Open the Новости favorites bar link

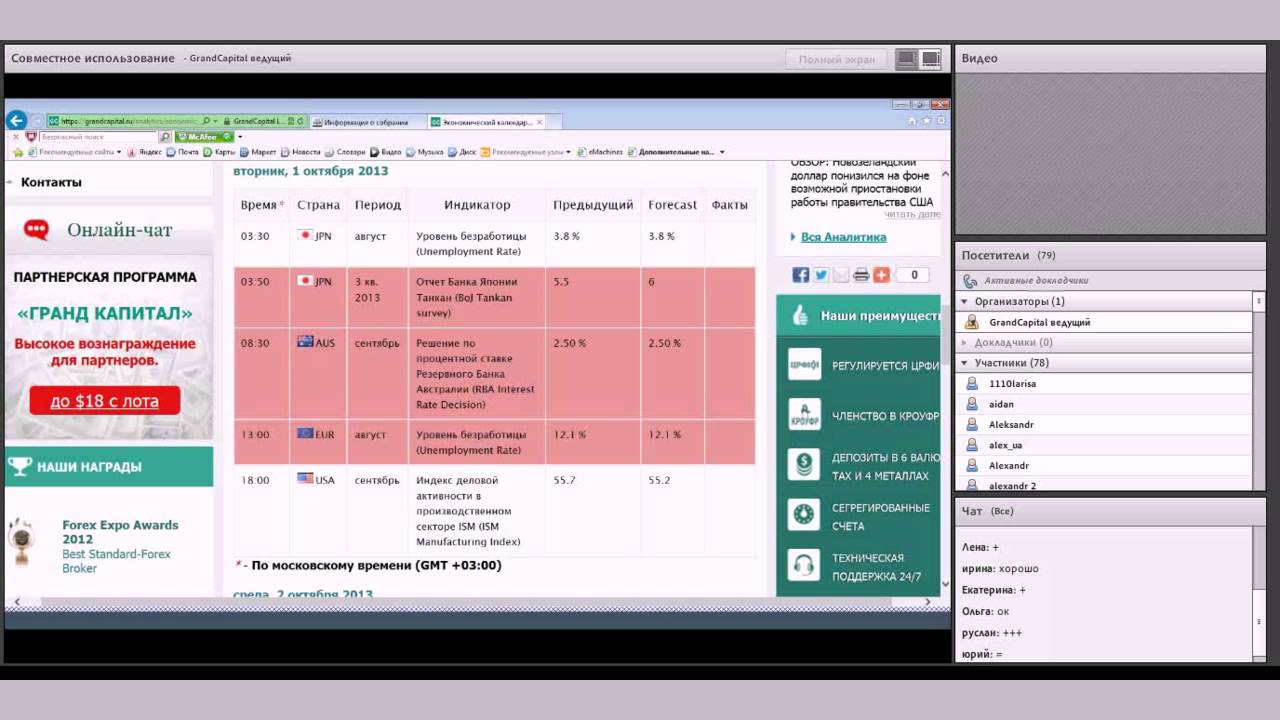pyautogui.click(x=300, y=152)
